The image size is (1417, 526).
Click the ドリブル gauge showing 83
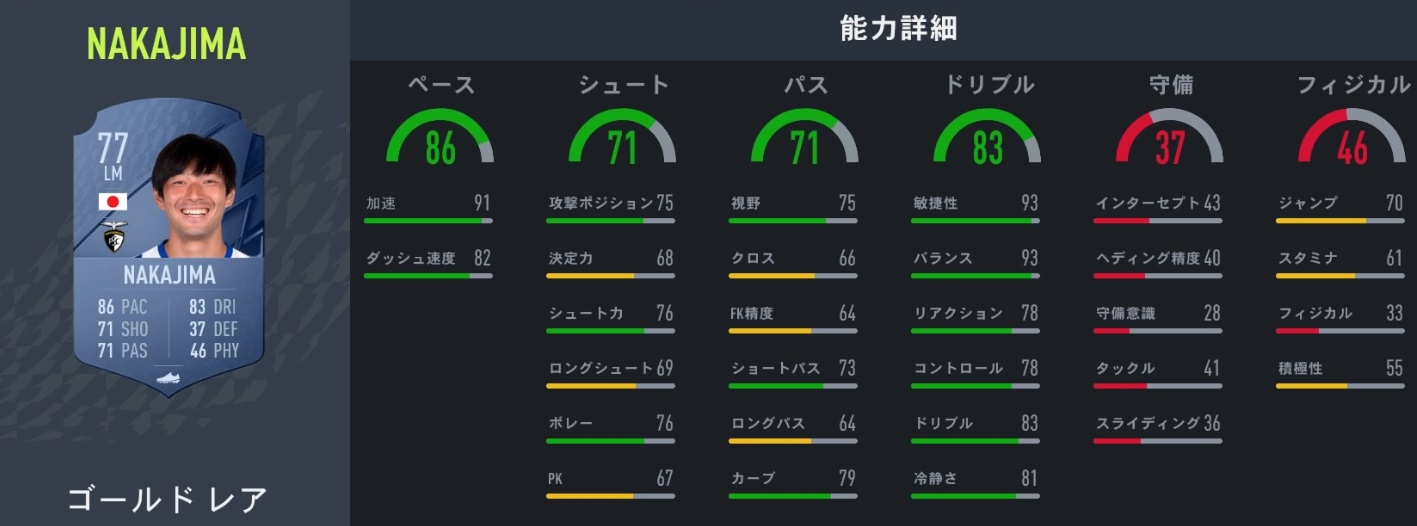(x=987, y=140)
